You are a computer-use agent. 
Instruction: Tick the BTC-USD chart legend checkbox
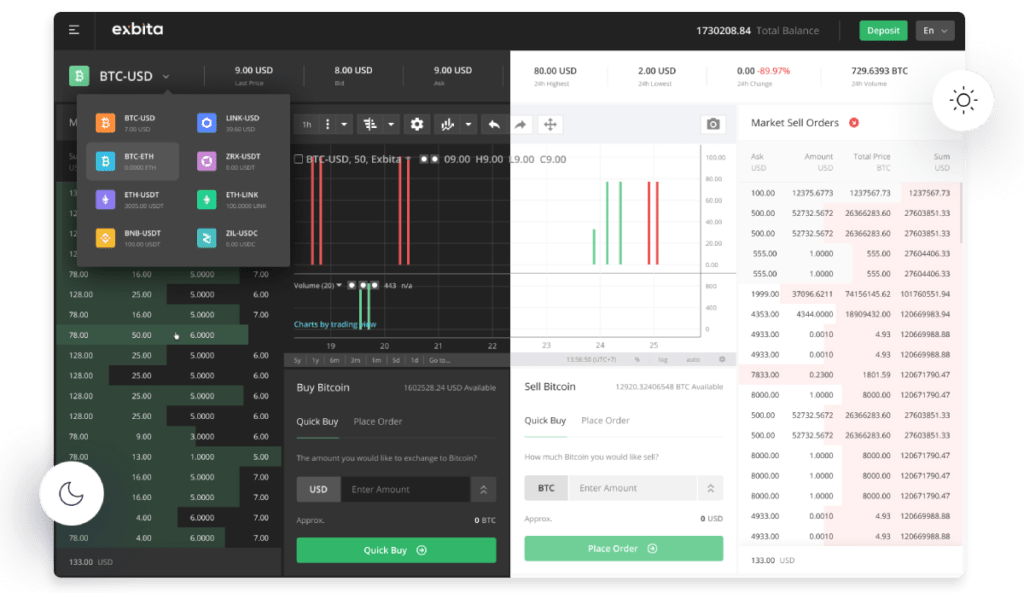pyautogui.click(x=299, y=159)
